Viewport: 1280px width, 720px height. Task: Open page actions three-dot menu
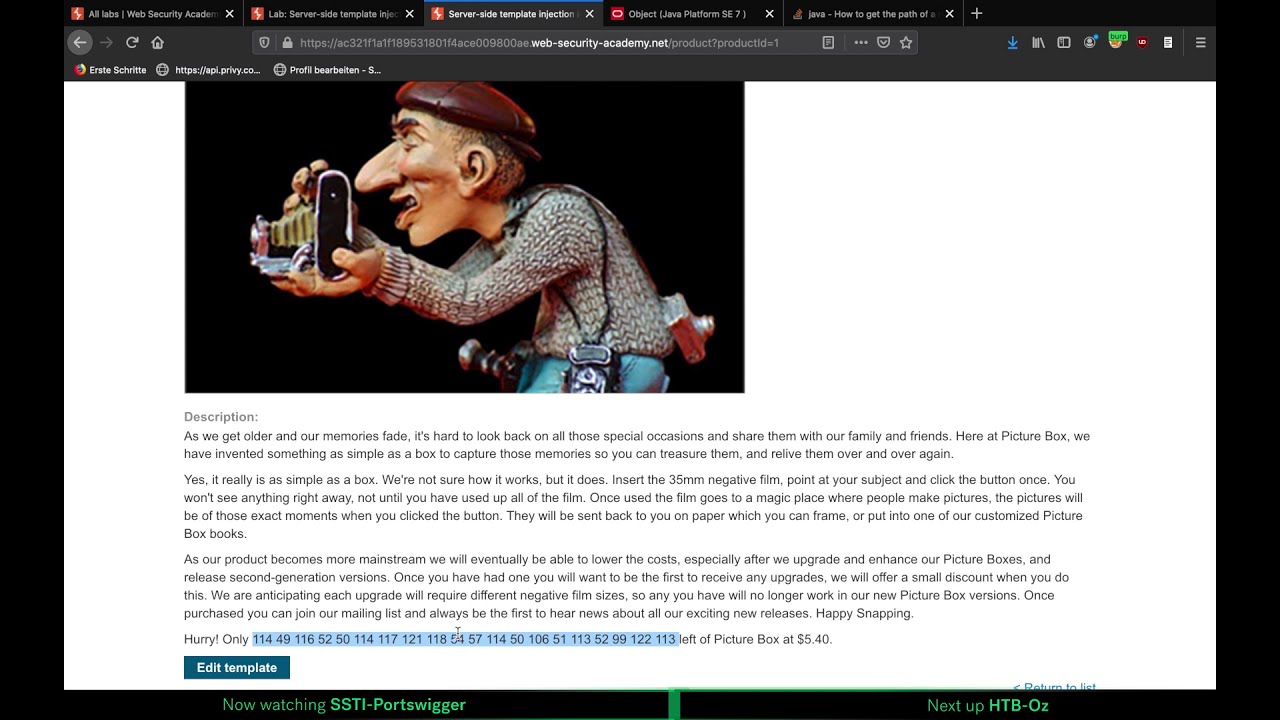point(861,43)
